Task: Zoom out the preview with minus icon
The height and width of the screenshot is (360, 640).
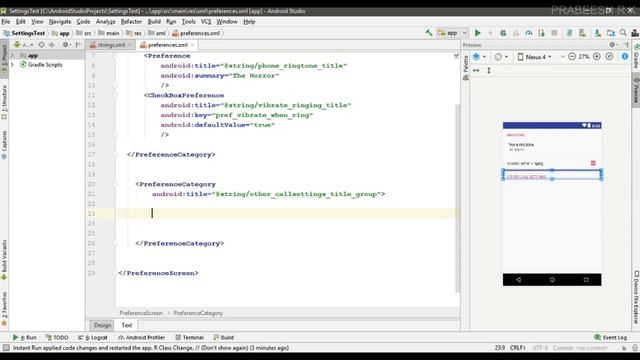Action: (572, 57)
